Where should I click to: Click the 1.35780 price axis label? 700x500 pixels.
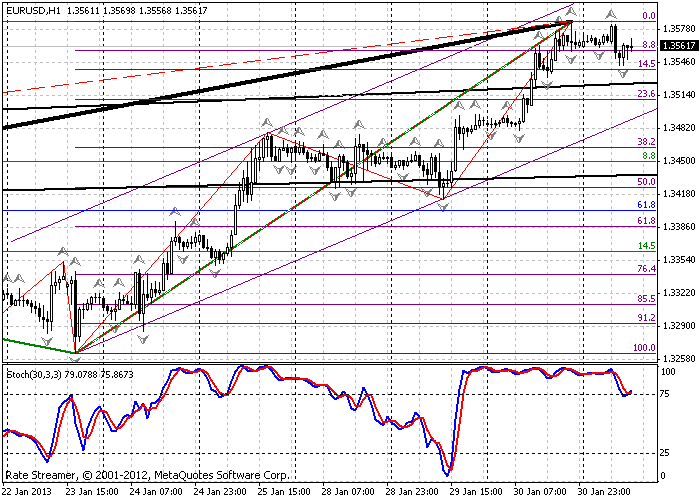[679, 29]
